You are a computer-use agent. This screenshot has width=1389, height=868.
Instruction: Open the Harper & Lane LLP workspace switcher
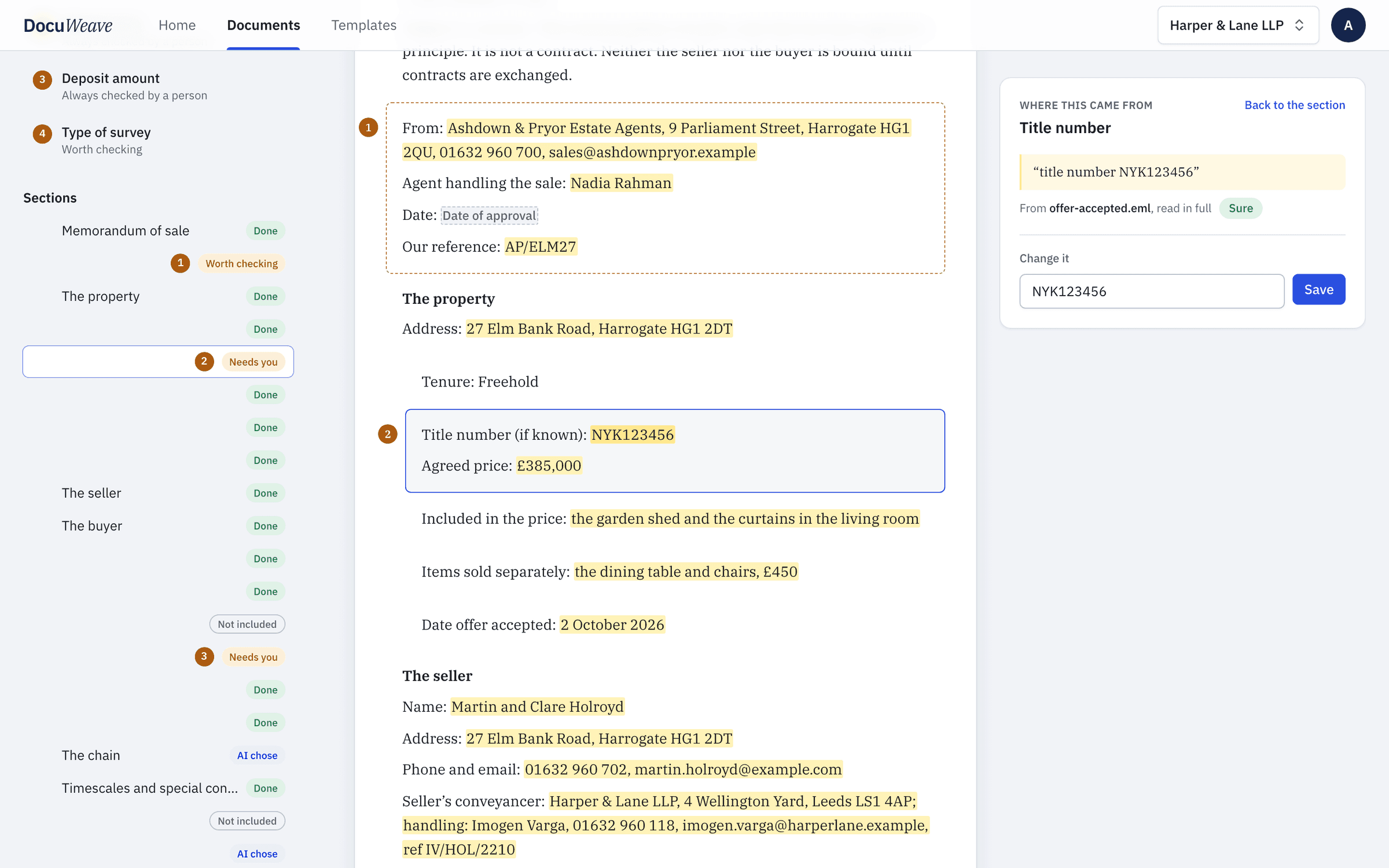click(1237, 25)
